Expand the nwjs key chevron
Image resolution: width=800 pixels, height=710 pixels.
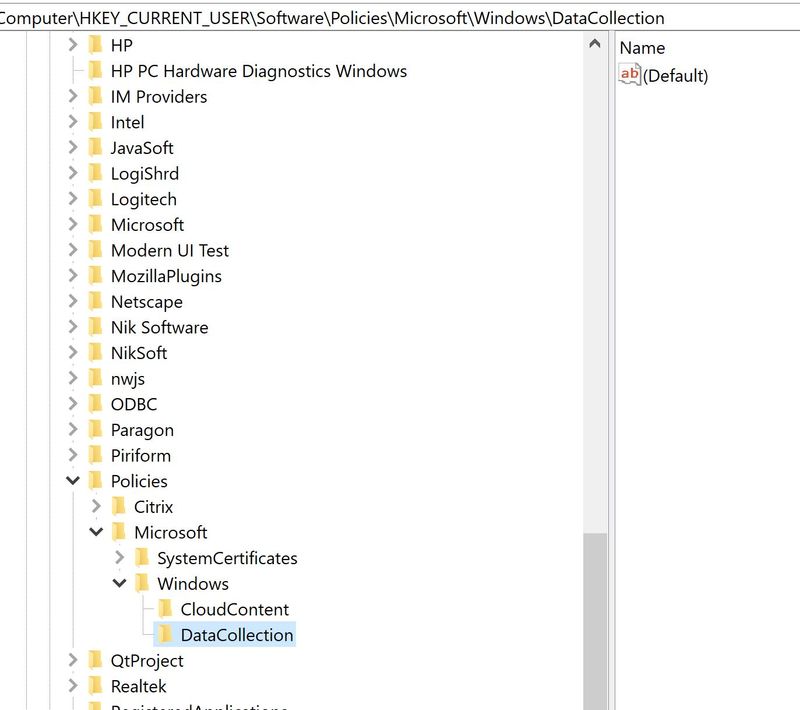click(73, 378)
